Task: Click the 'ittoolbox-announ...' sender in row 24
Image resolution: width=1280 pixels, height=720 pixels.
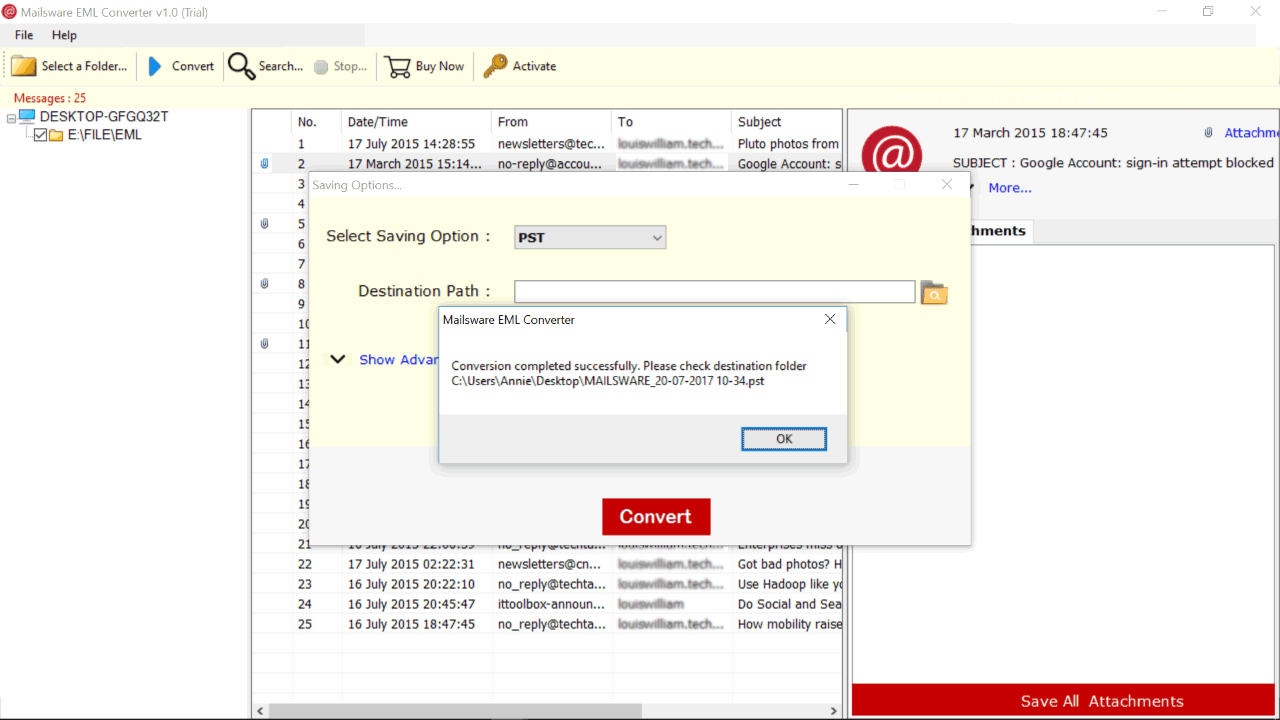Action: 551,604
